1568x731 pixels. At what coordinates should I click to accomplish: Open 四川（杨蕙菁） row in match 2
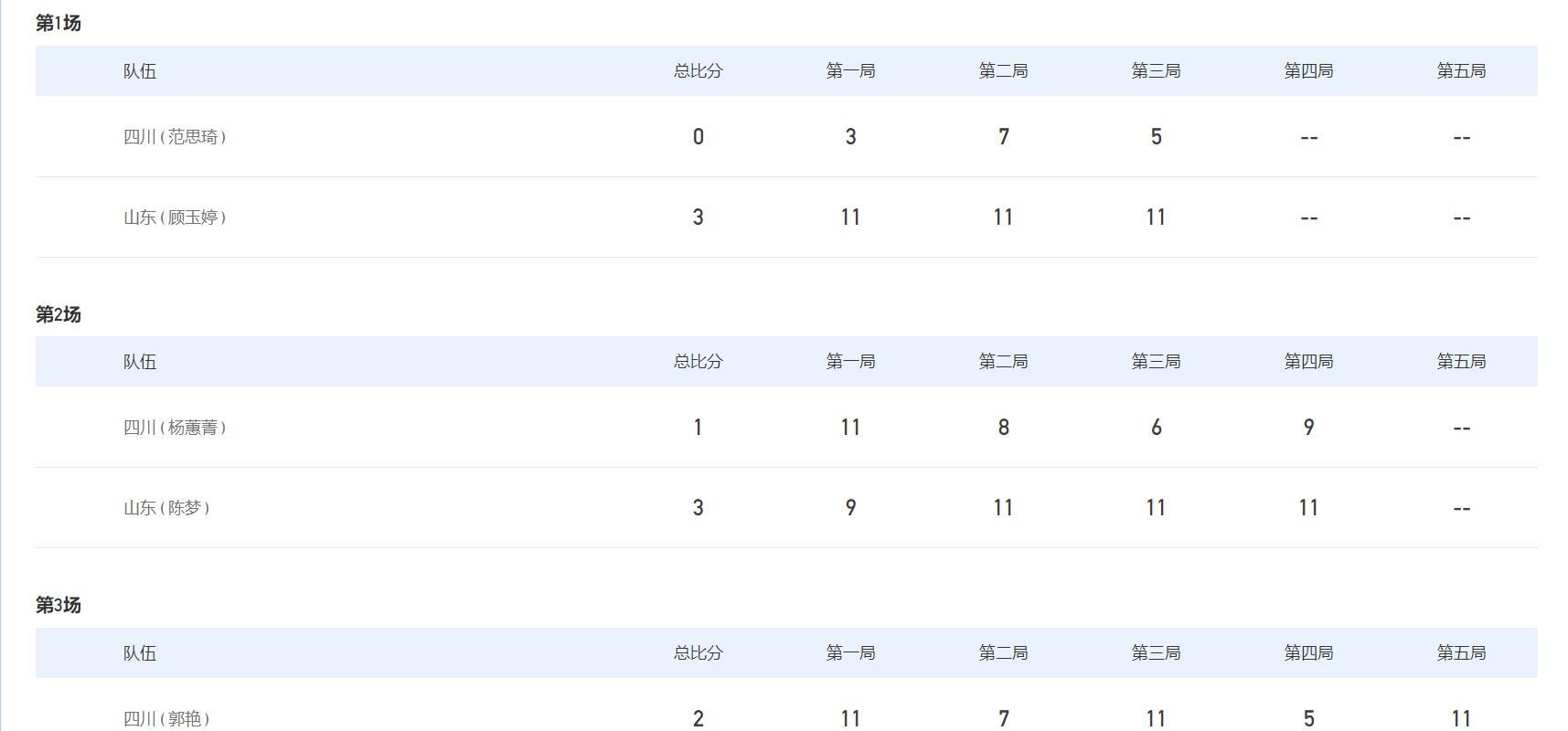[786, 427]
